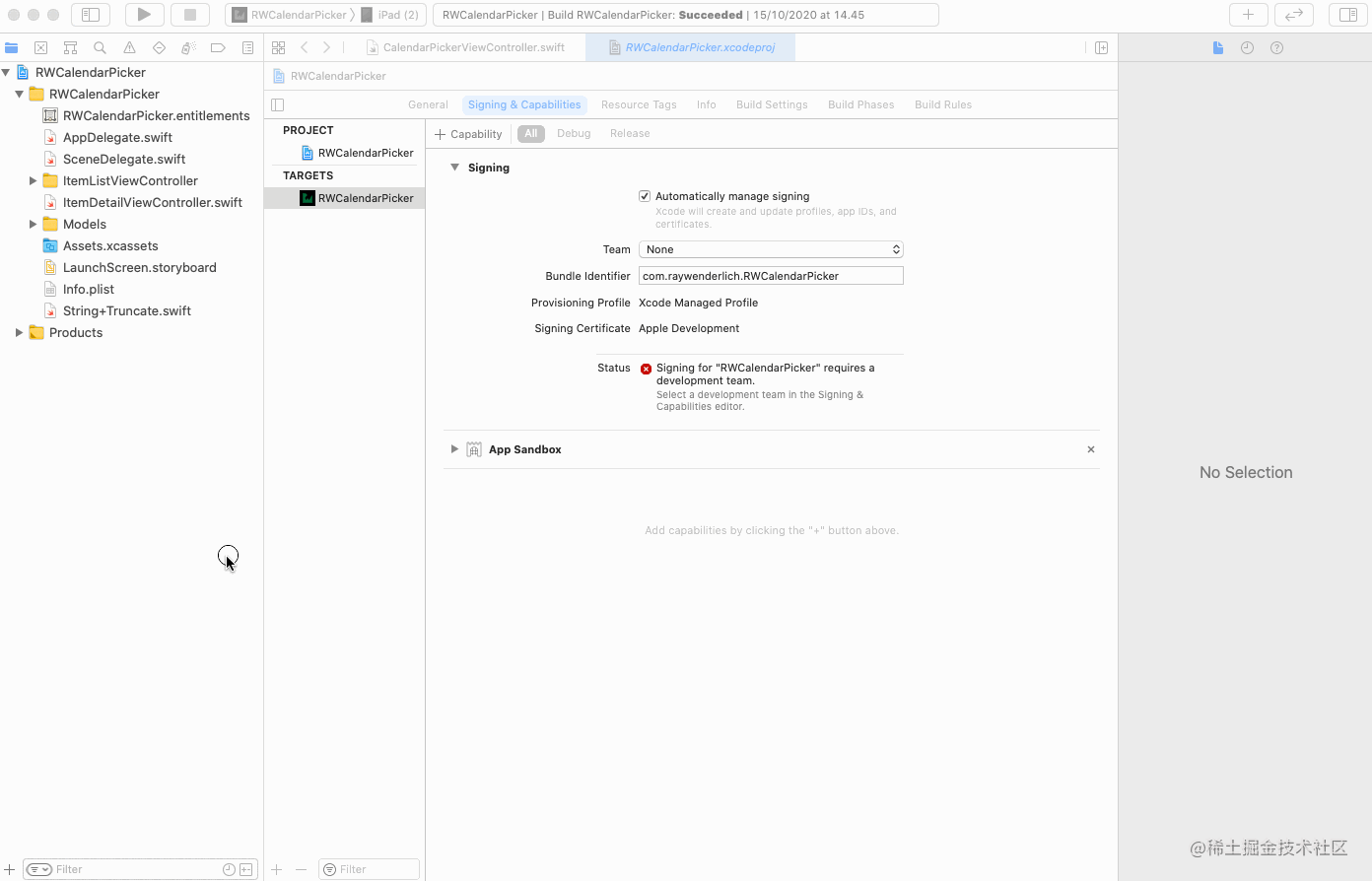
Task: Add an editor on the right
Action: [x=1102, y=47]
